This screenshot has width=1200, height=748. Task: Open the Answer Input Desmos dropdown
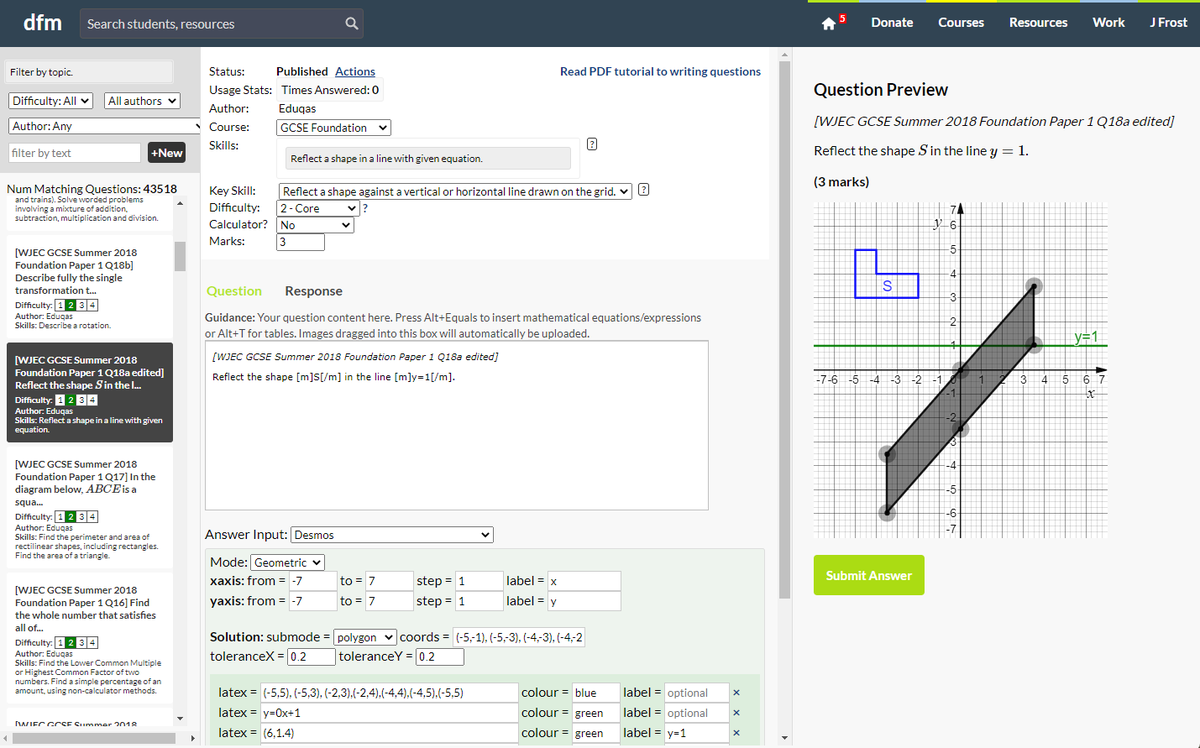(391, 535)
